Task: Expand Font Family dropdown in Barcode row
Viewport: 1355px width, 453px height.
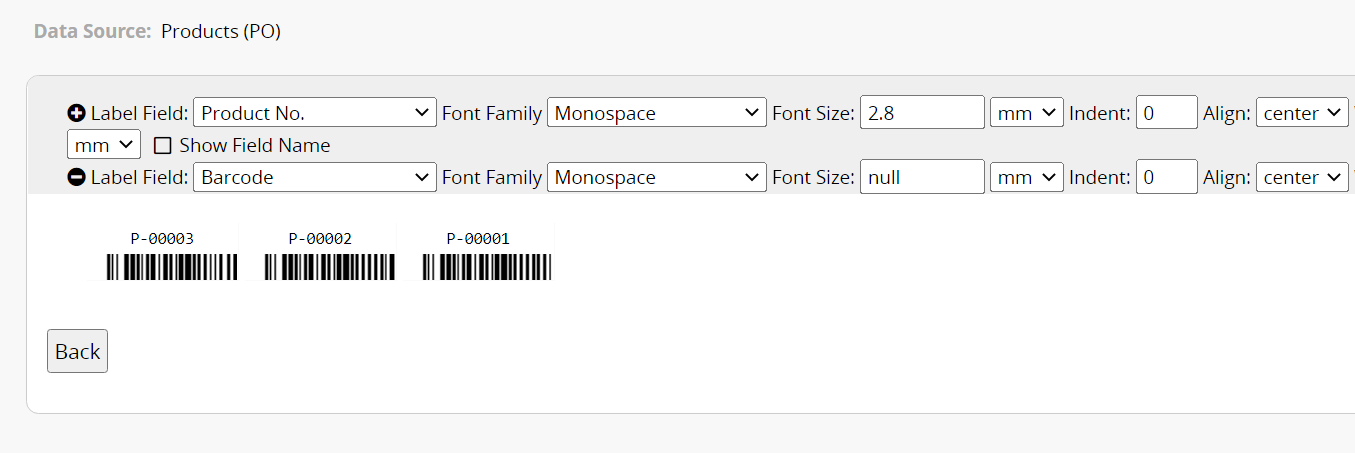Action: coord(657,177)
